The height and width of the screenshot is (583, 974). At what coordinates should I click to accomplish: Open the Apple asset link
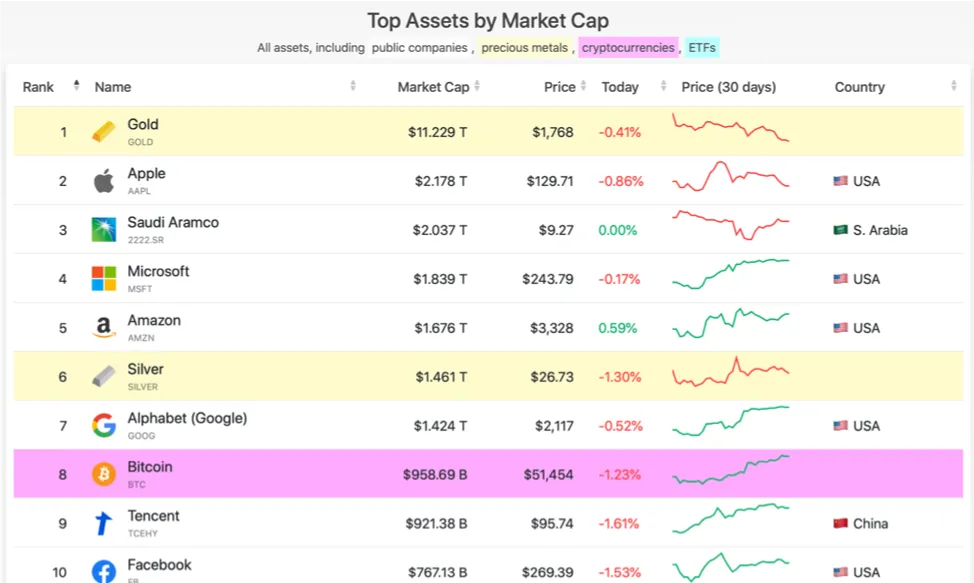(x=147, y=173)
